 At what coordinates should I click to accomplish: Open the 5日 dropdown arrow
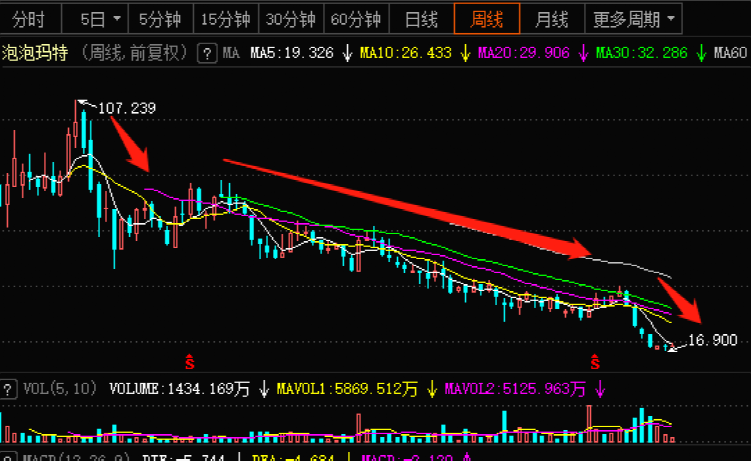(117, 19)
